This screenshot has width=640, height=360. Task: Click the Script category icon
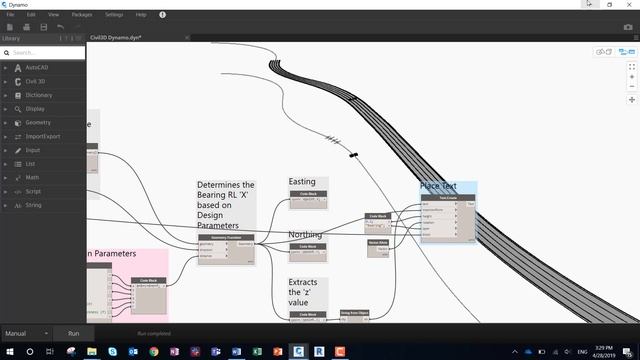(18, 191)
